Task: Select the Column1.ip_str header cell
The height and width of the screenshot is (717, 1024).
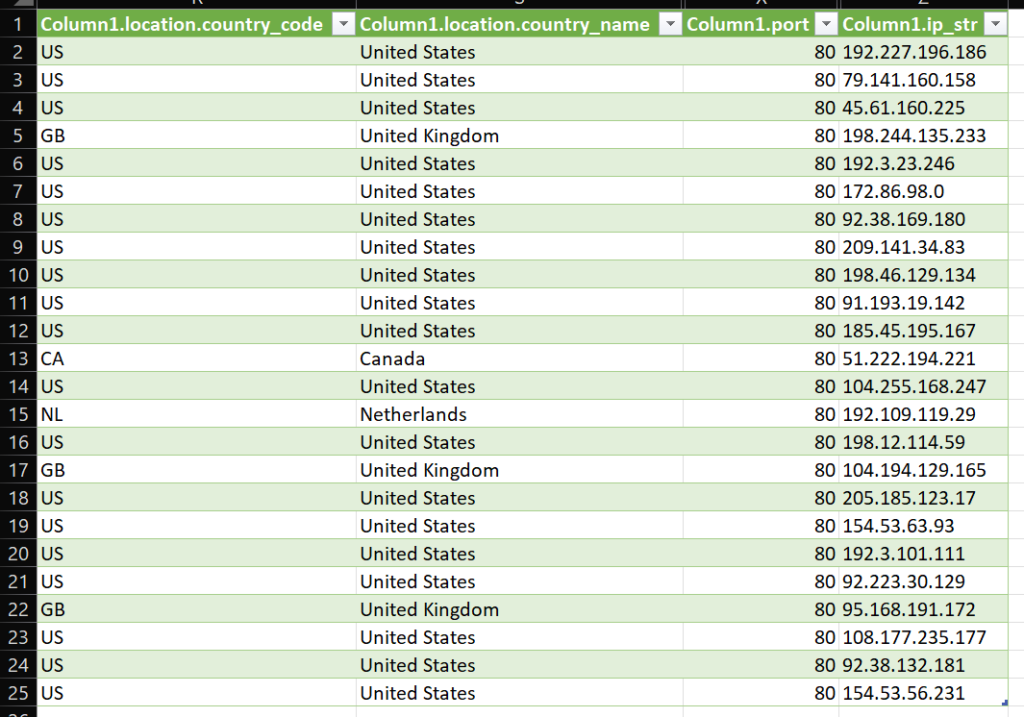Action: pos(923,24)
